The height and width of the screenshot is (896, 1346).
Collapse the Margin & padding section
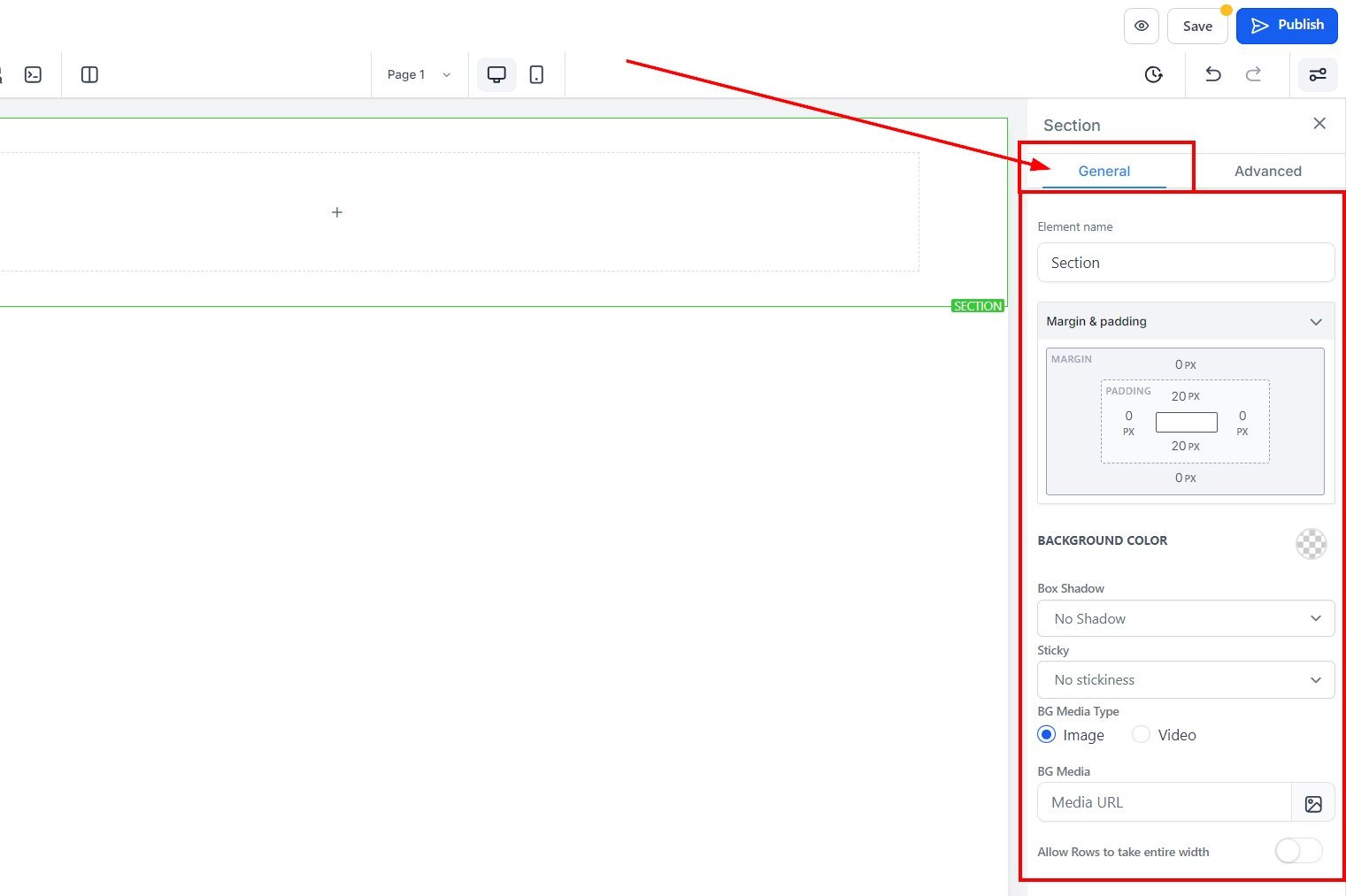[1315, 322]
